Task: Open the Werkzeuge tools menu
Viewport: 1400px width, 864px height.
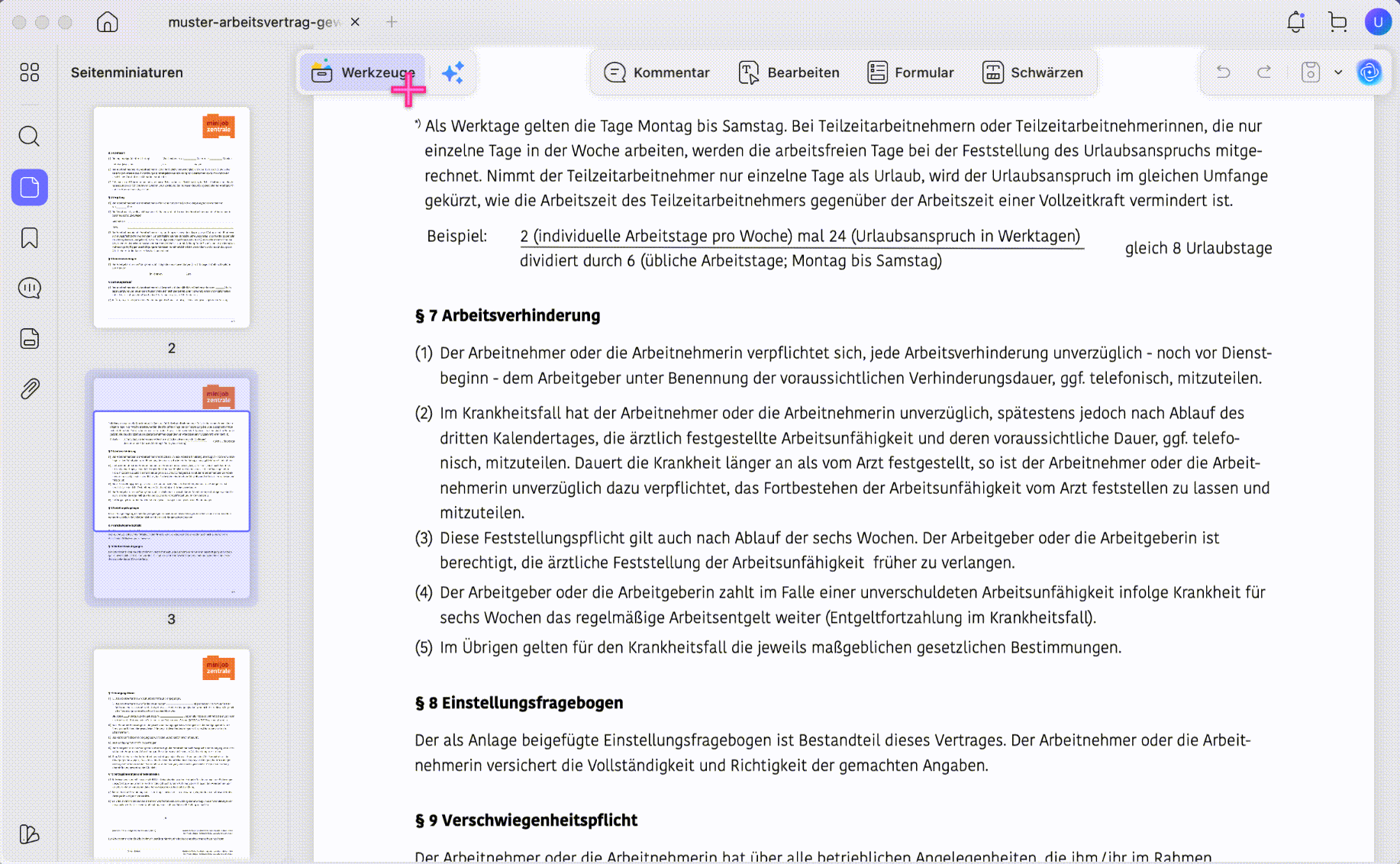Action: [x=363, y=73]
